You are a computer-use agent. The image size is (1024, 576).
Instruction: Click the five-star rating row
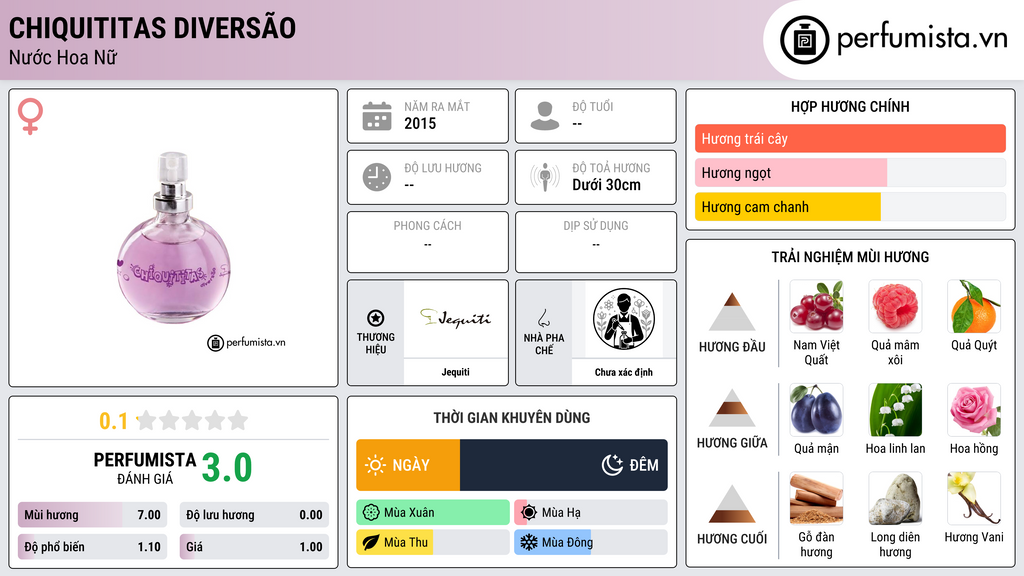pos(192,420)
